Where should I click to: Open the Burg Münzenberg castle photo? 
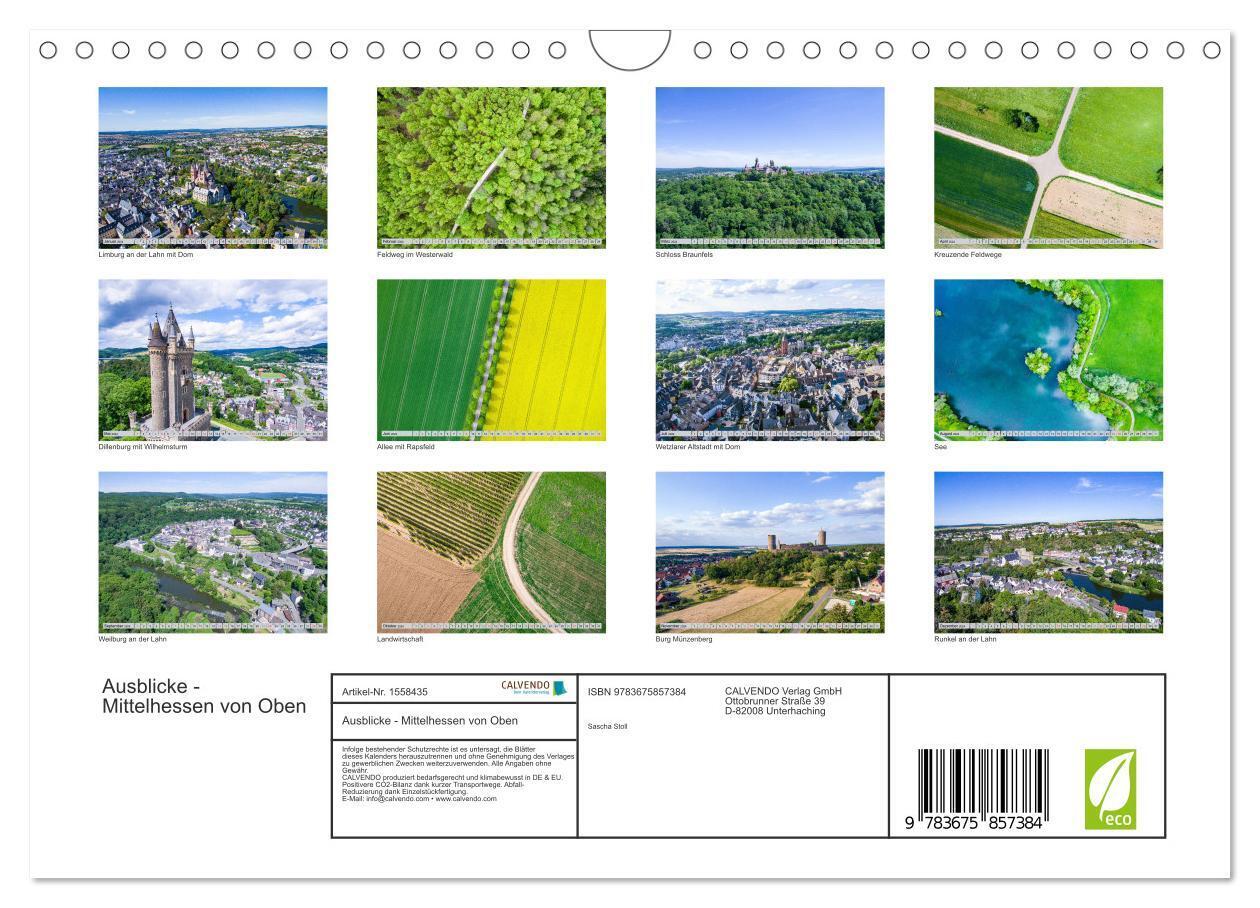770,552
